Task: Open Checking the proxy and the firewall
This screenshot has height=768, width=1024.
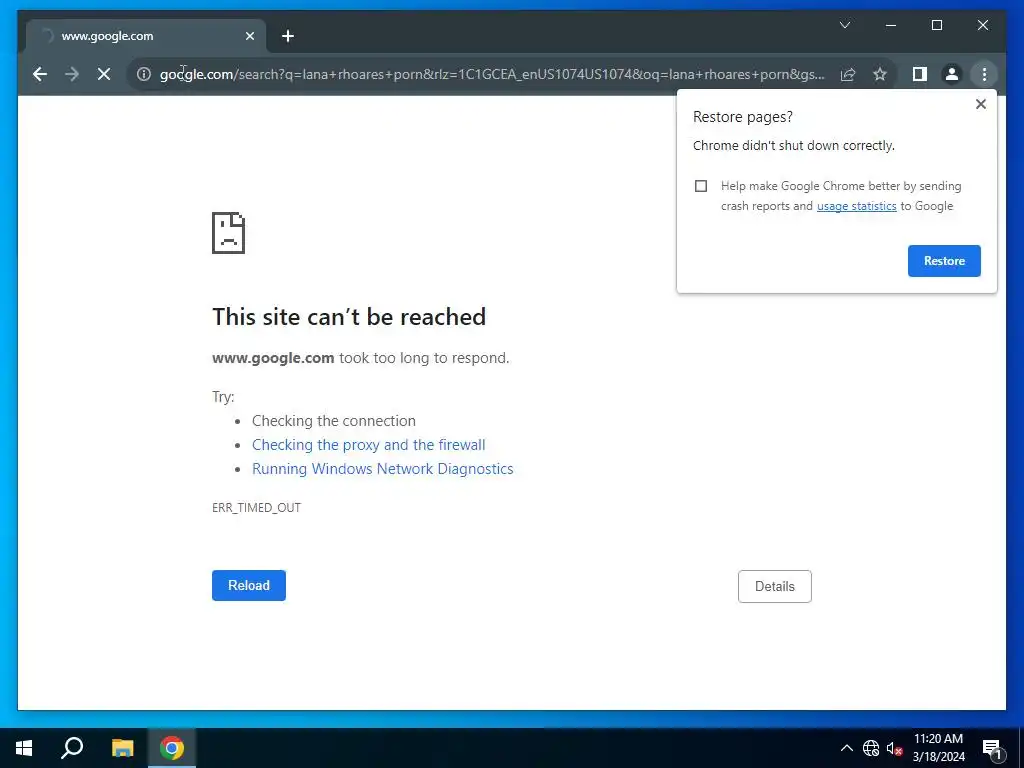Action: coord(368,445)
